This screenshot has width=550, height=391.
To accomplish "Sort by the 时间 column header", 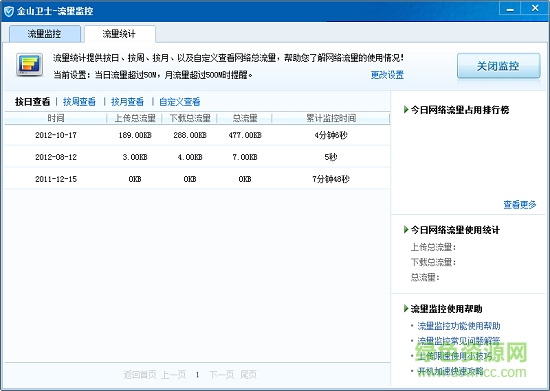I will [56, 118].
